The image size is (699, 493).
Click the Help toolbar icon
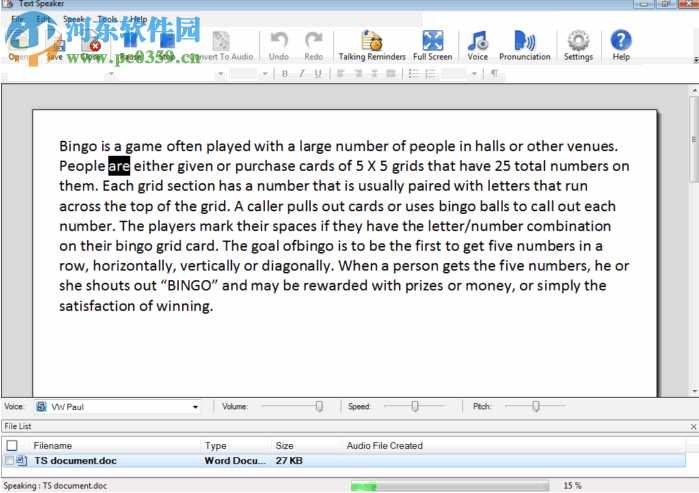pyautogui.click(x=621, y=45)
